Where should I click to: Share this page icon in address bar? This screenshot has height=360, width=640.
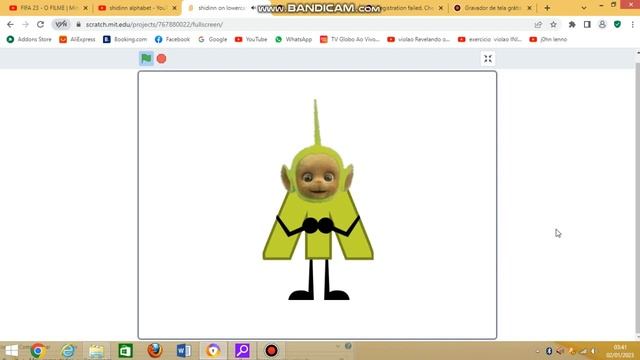(538, 24)
